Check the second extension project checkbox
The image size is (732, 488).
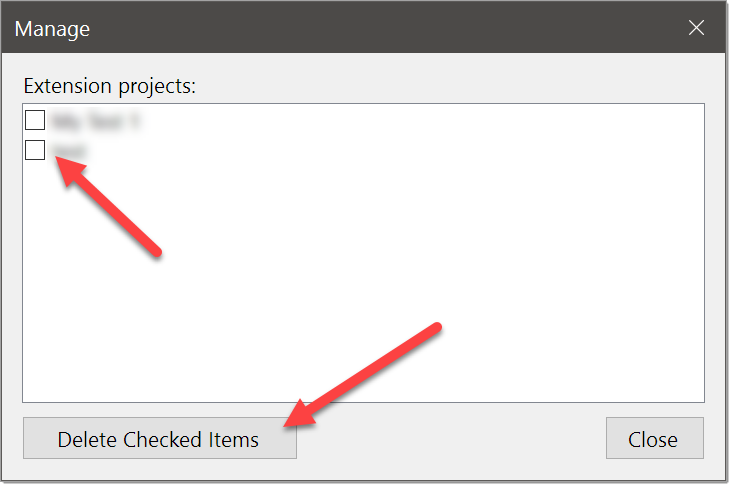pos(35,150)
